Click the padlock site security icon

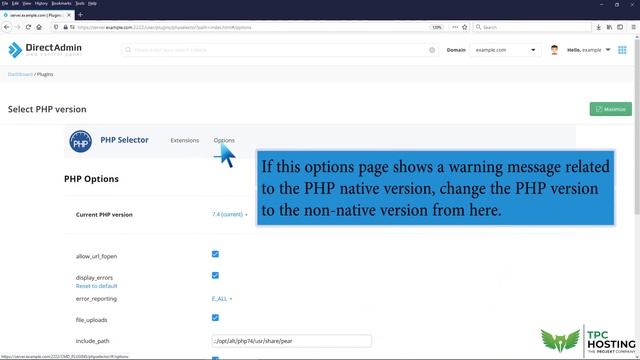pyautogui.click(x=65, y=27)
